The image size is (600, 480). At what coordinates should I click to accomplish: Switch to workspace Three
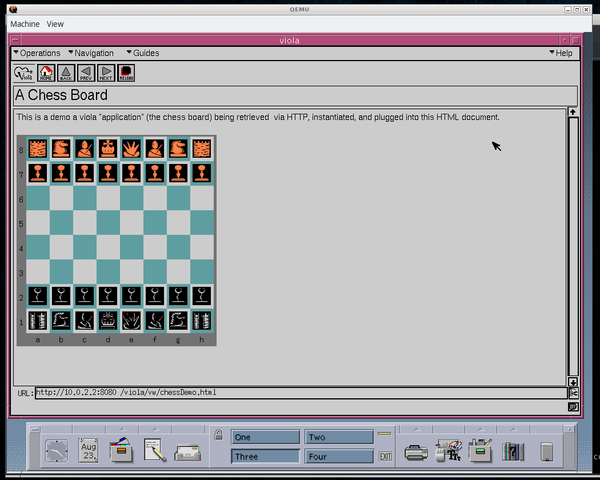266,457
